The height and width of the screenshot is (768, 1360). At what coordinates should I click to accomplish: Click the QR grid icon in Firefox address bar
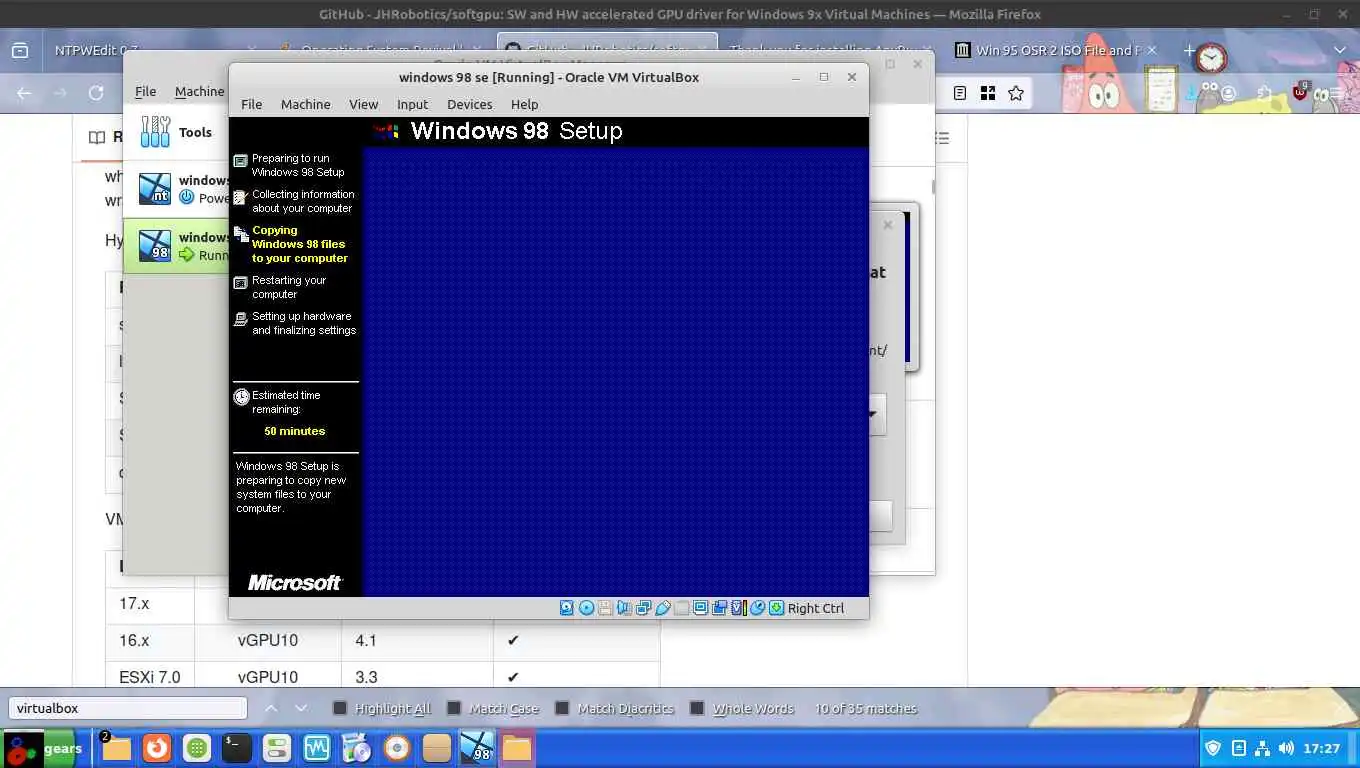(988, 93)
